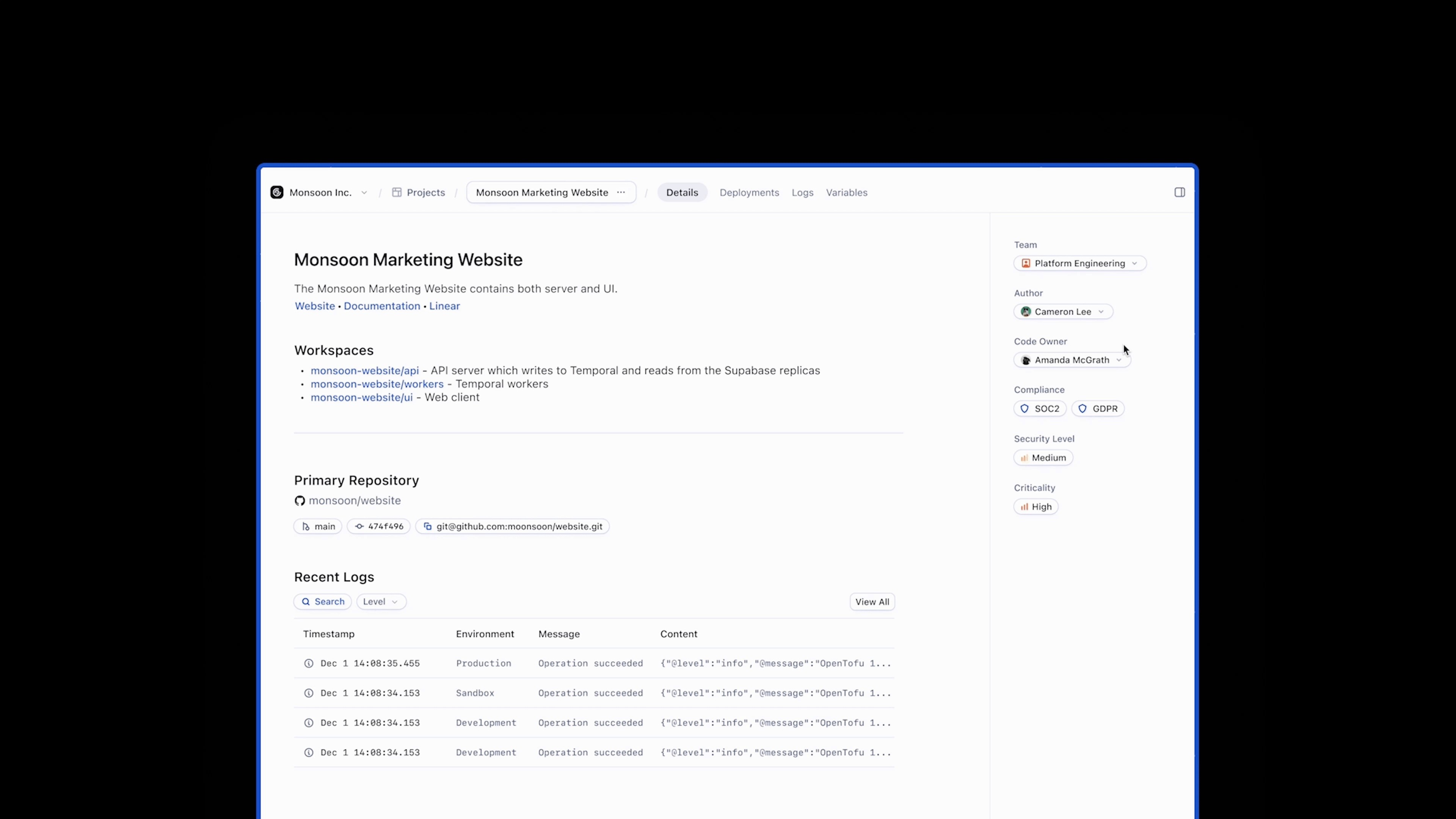The image size is (1456, 819).
Task: Click the Monsoon Marketing Website breadcrumb chip
Action: click(x=551, y=192)
